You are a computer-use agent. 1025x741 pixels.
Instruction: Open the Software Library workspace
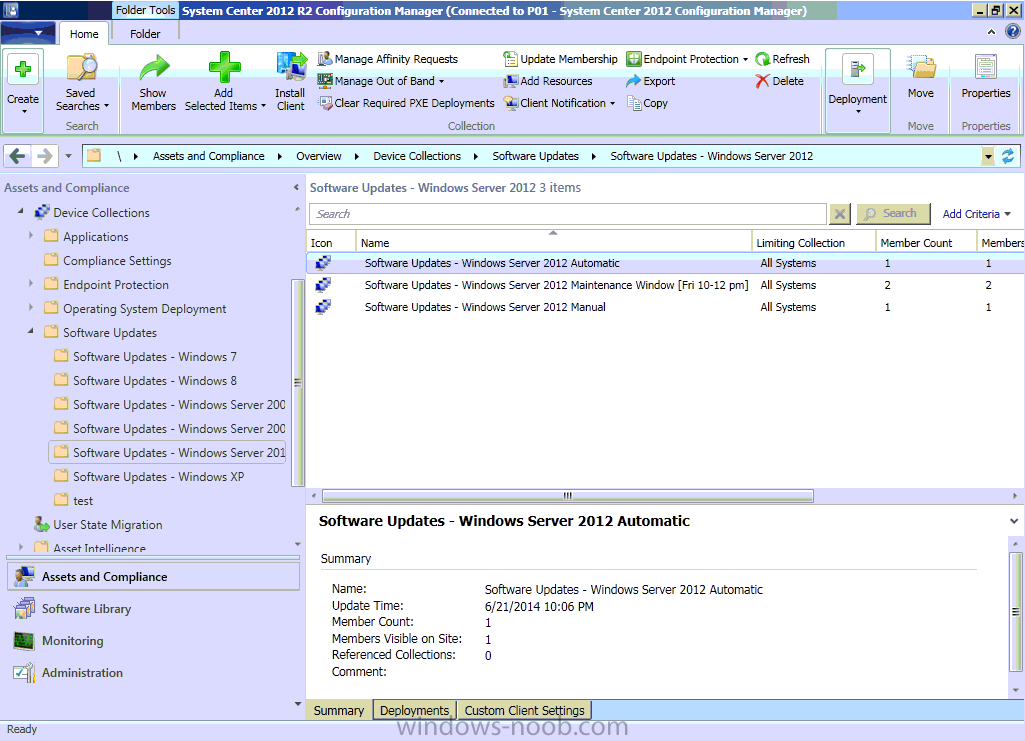154,609
